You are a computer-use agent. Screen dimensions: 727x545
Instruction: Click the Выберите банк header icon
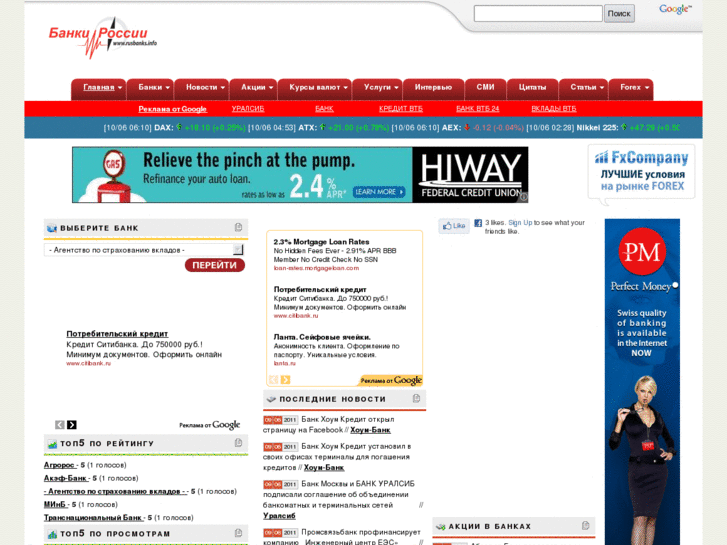coord(52,228)
